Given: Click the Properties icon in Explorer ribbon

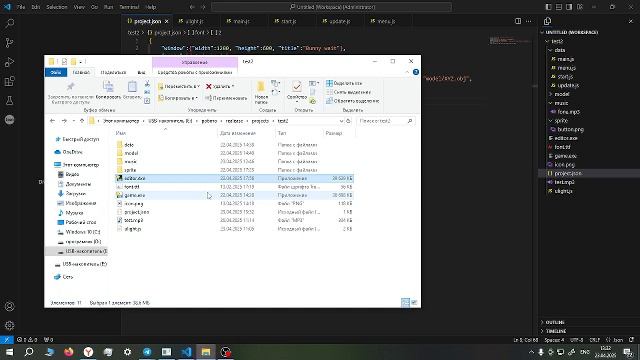Looking at the screenshot, I should coord(297,87).
